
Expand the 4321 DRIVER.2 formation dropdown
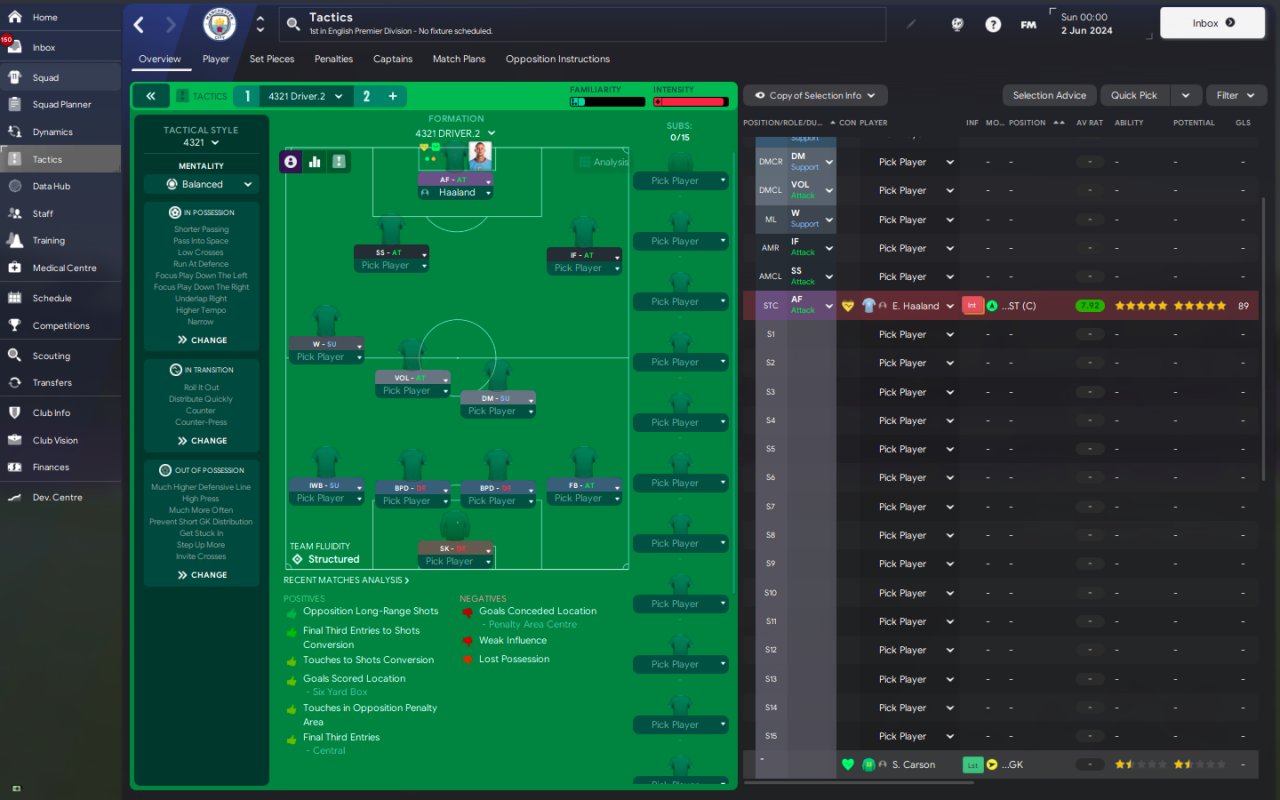[x=456, y=133]
